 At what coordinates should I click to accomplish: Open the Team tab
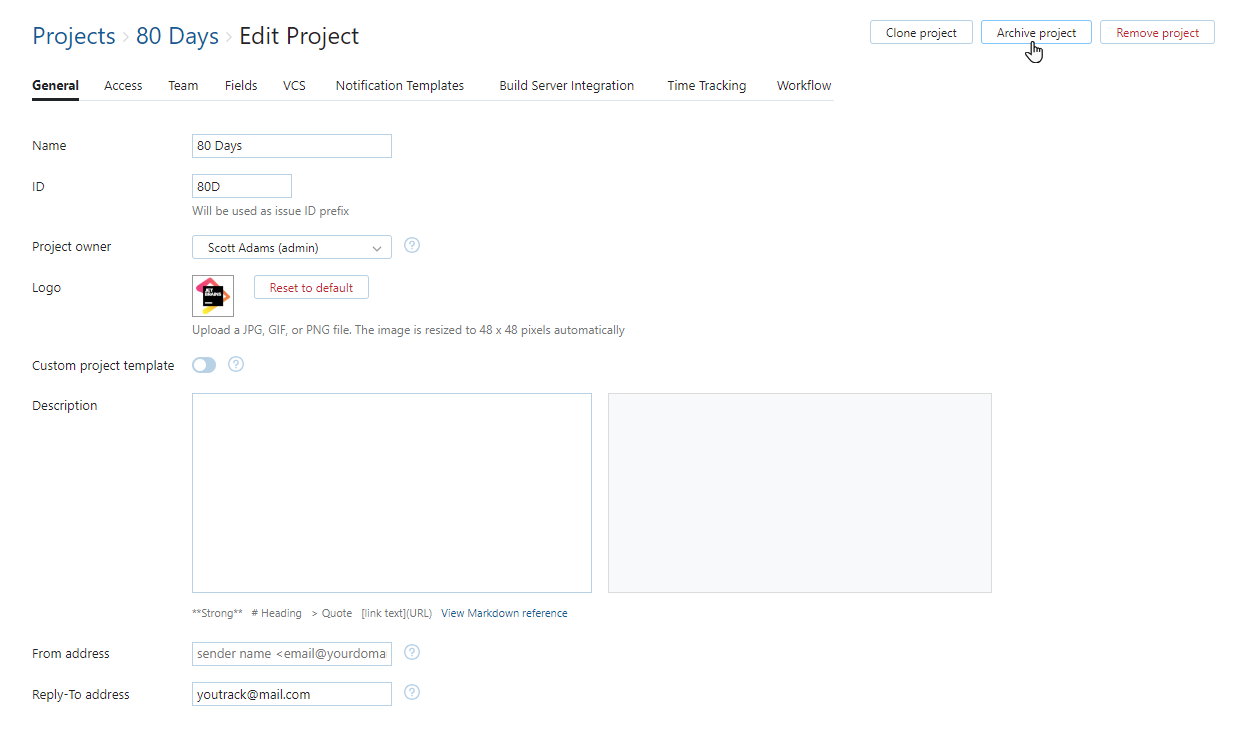183,85
